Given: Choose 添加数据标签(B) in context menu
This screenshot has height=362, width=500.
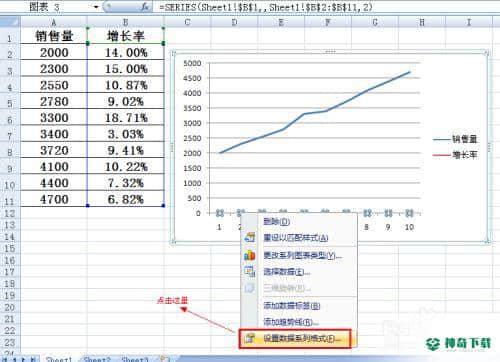Looking at the screenshot, I should [x=292, y=306].
